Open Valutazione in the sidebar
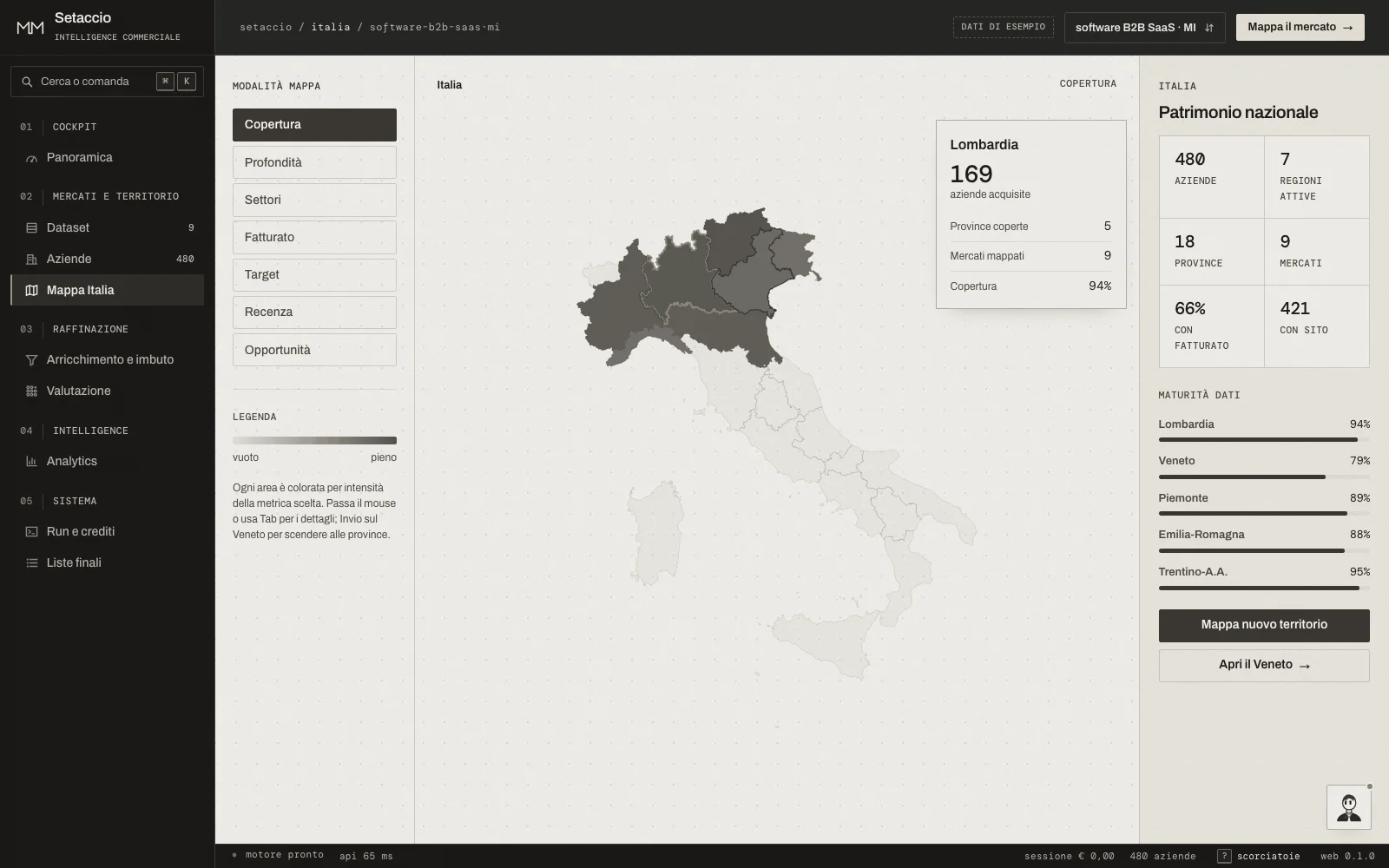This screenshot has width=1389, height=868. click(x=107, y=391)
